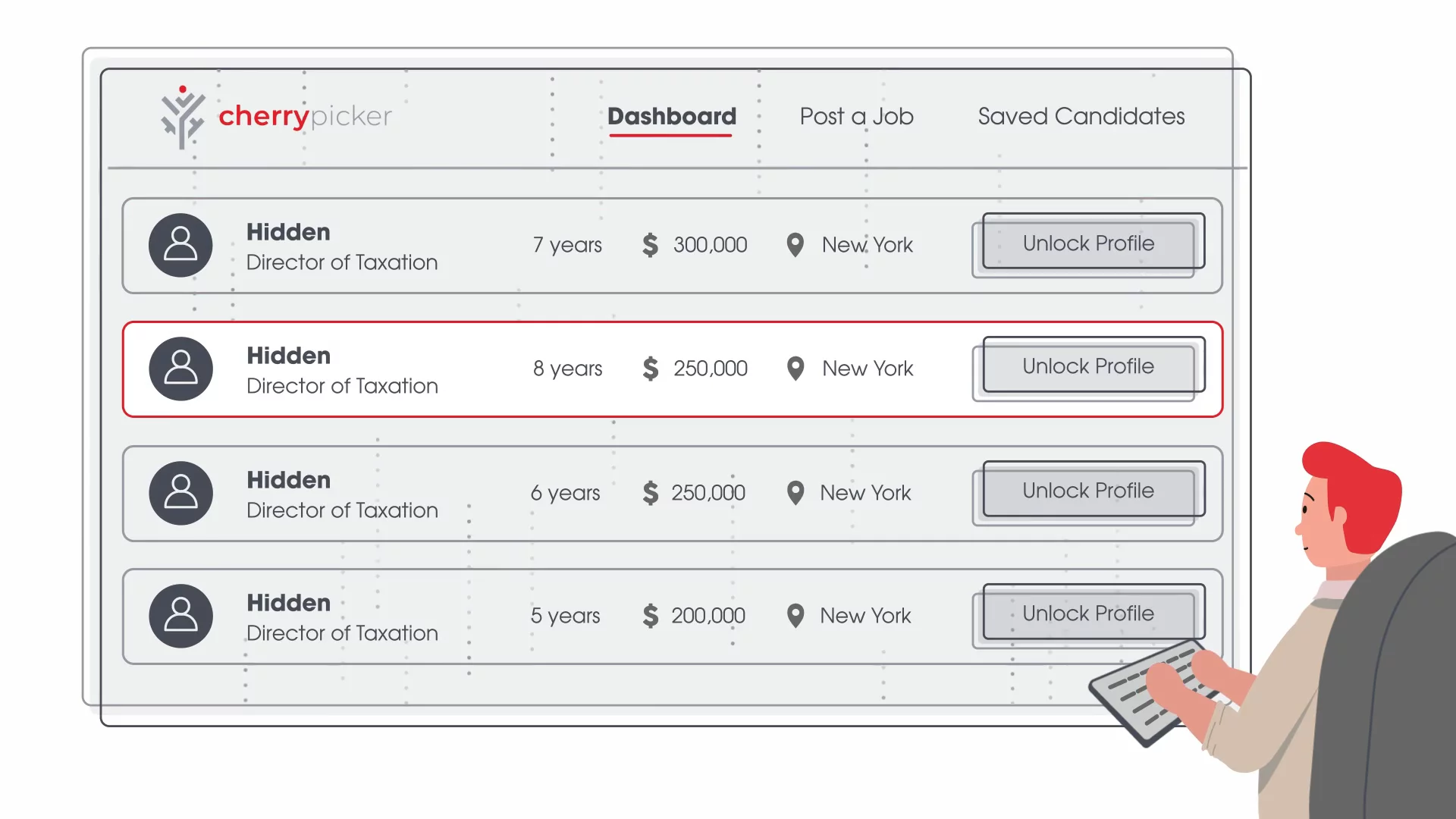Unlock Profile for the 6 years candidate
The height and width of the screenshot is (819, 1456).
[x=1088, y=491]
